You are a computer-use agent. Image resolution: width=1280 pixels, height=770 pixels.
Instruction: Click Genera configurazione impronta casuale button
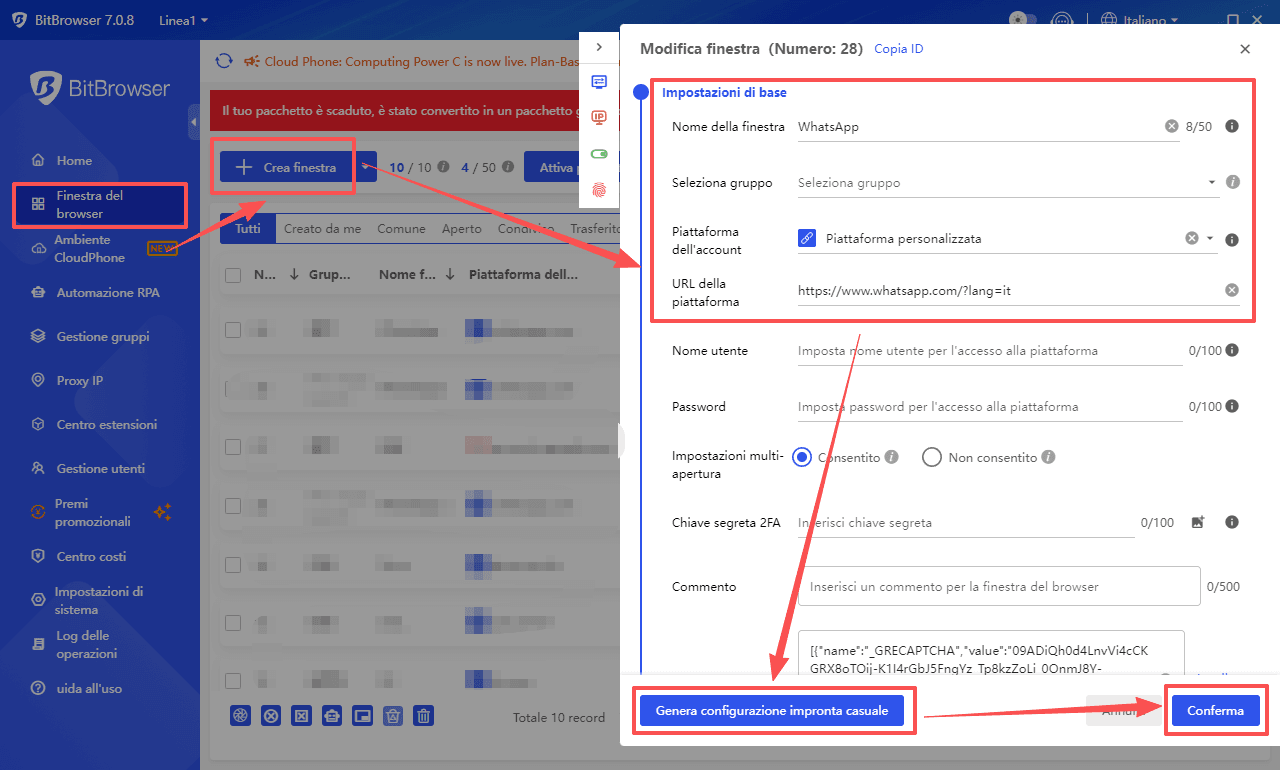click(771, 711)
